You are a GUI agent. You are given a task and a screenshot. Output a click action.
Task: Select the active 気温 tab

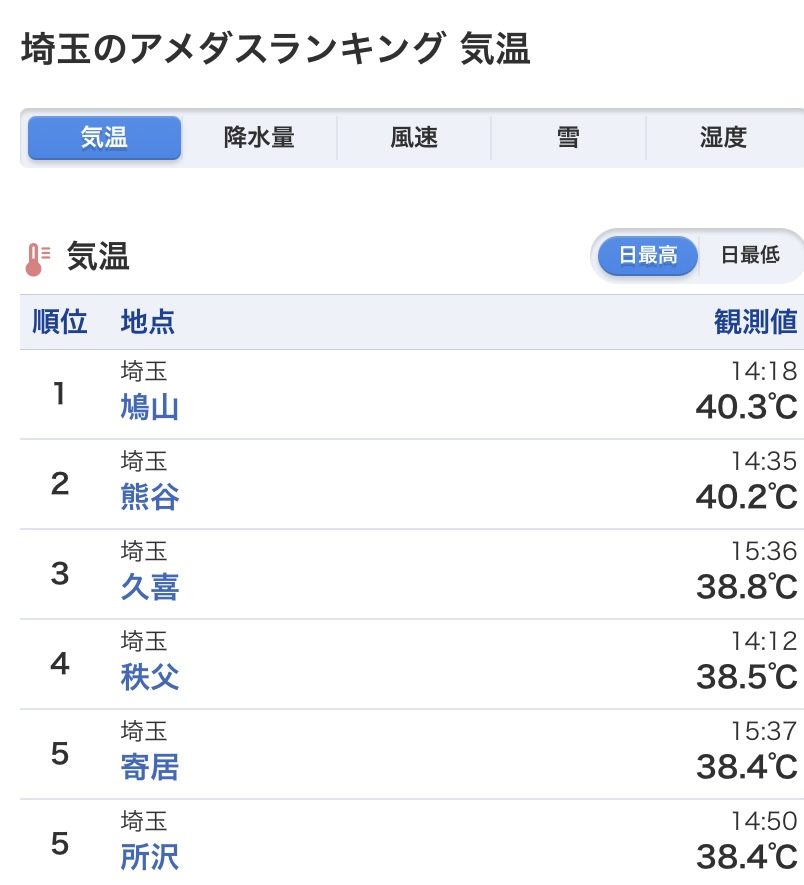(104, 138)
